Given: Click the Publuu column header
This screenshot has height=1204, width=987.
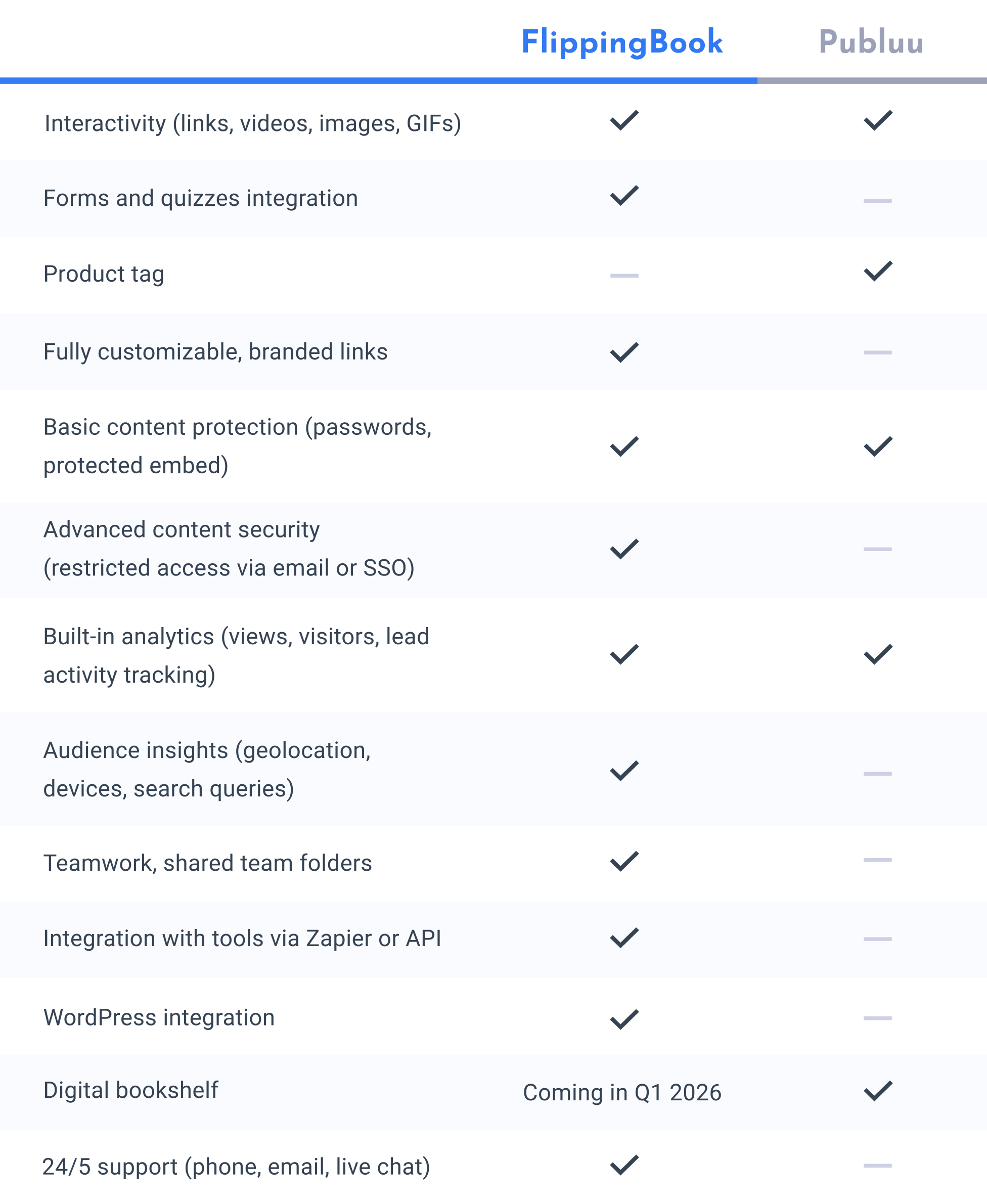Looking at the screenshot, I should pos(871,42).
